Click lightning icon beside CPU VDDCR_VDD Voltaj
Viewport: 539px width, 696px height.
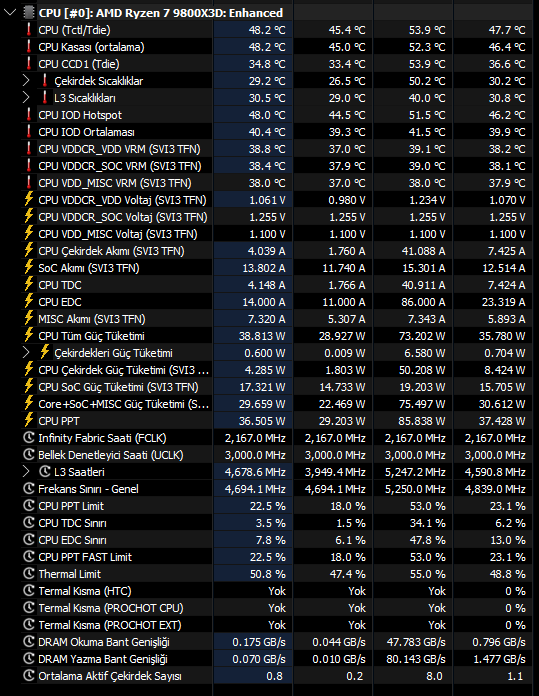(29, 199)
